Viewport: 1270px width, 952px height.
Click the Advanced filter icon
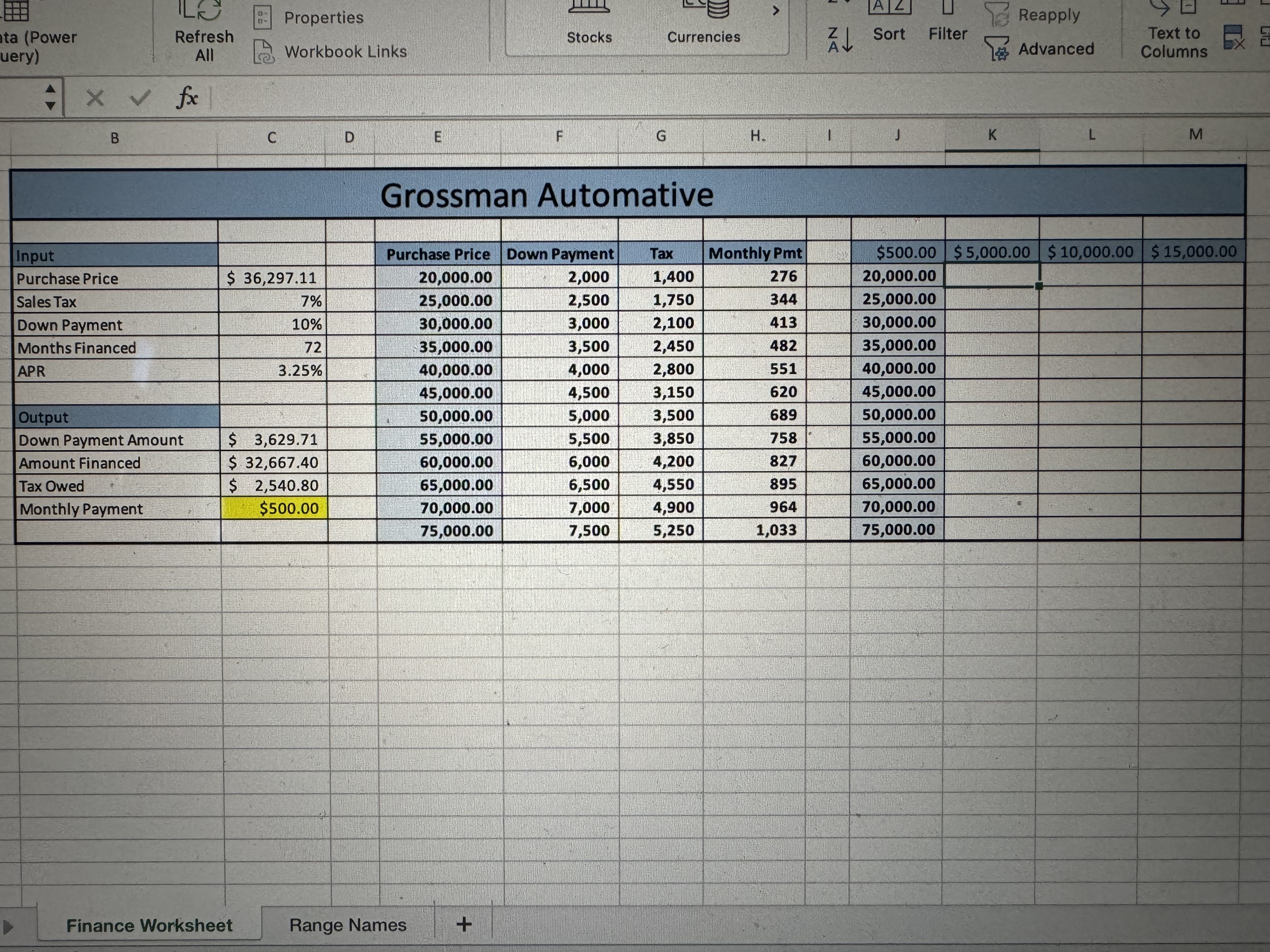(997, 49)
